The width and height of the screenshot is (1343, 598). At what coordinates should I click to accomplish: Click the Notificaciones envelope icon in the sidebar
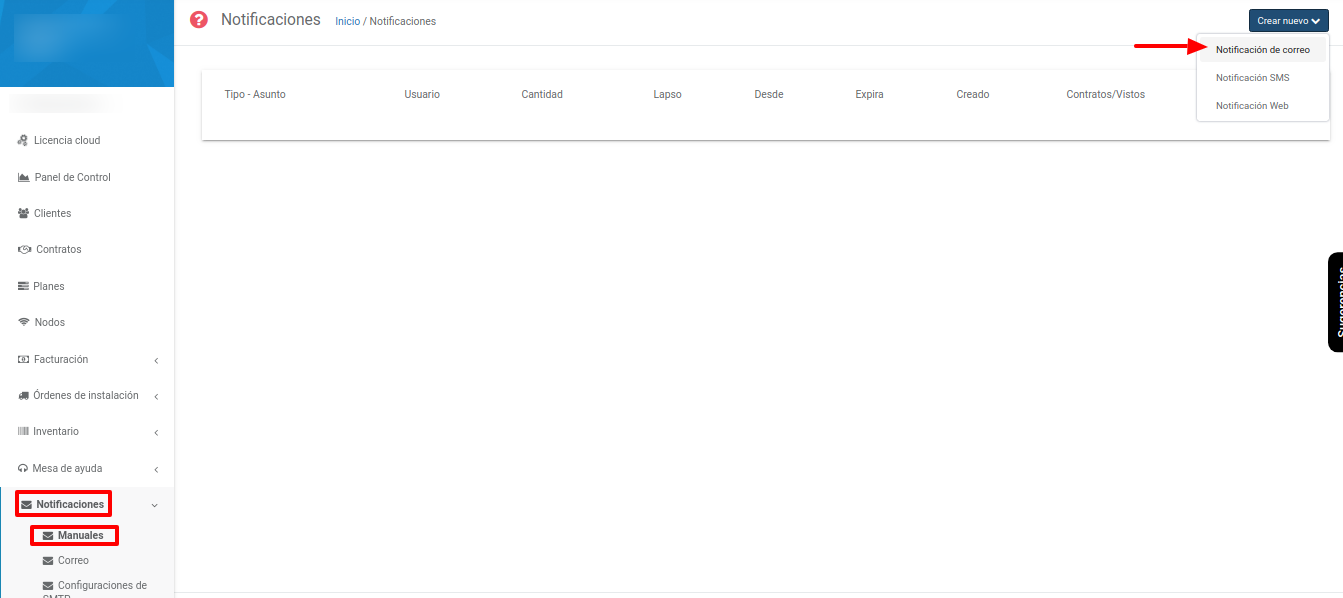click(26, 505)
